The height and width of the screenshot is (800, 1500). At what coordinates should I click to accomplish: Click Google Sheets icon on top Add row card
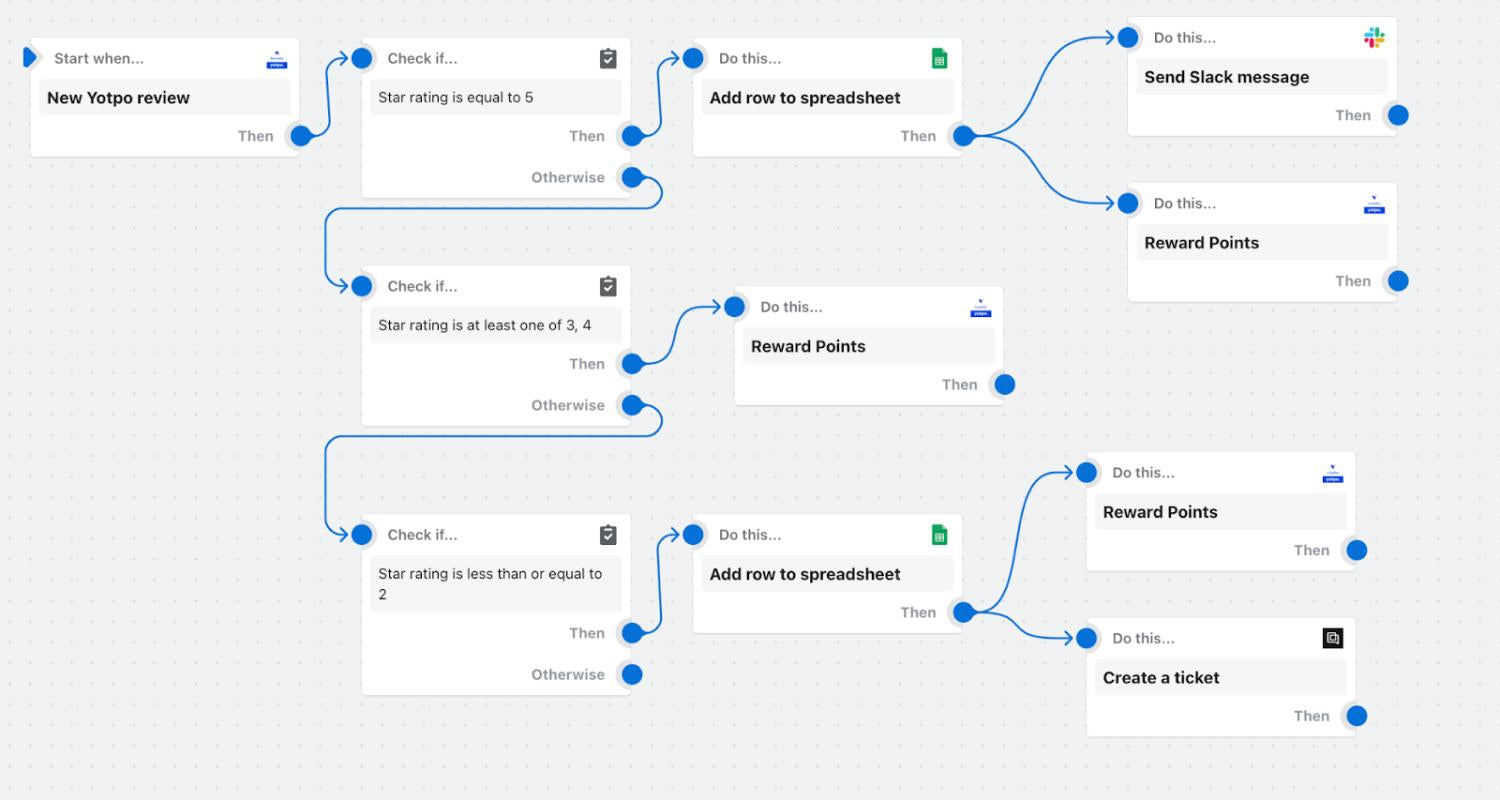939,59
